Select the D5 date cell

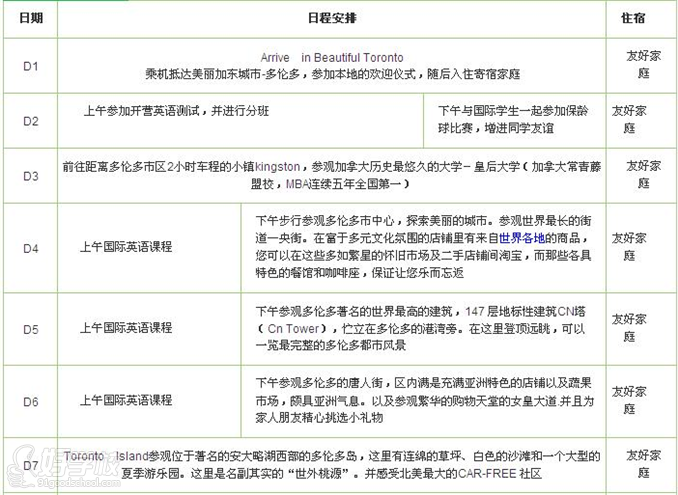[x=31, y=329]
